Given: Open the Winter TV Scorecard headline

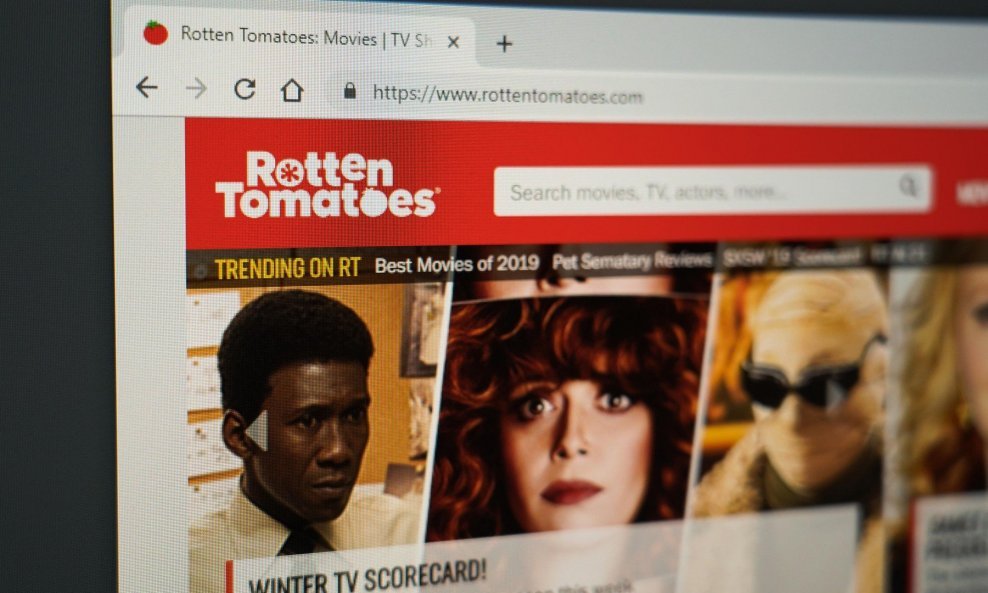Looking at the screenshot, I should [367, 577].
